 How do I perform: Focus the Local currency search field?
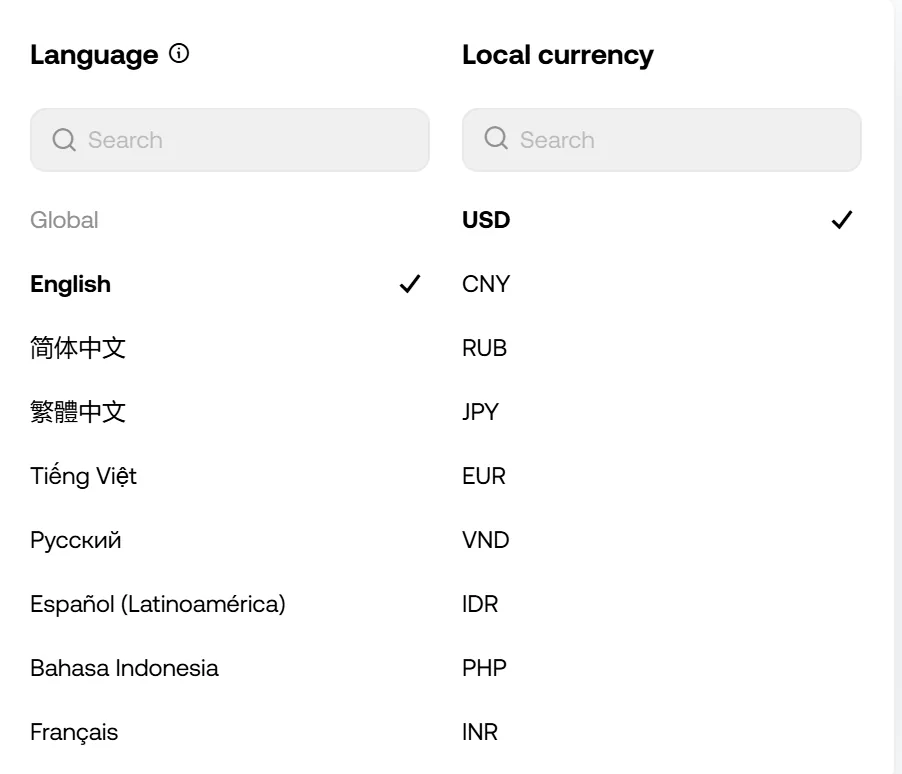click(662, 140)
